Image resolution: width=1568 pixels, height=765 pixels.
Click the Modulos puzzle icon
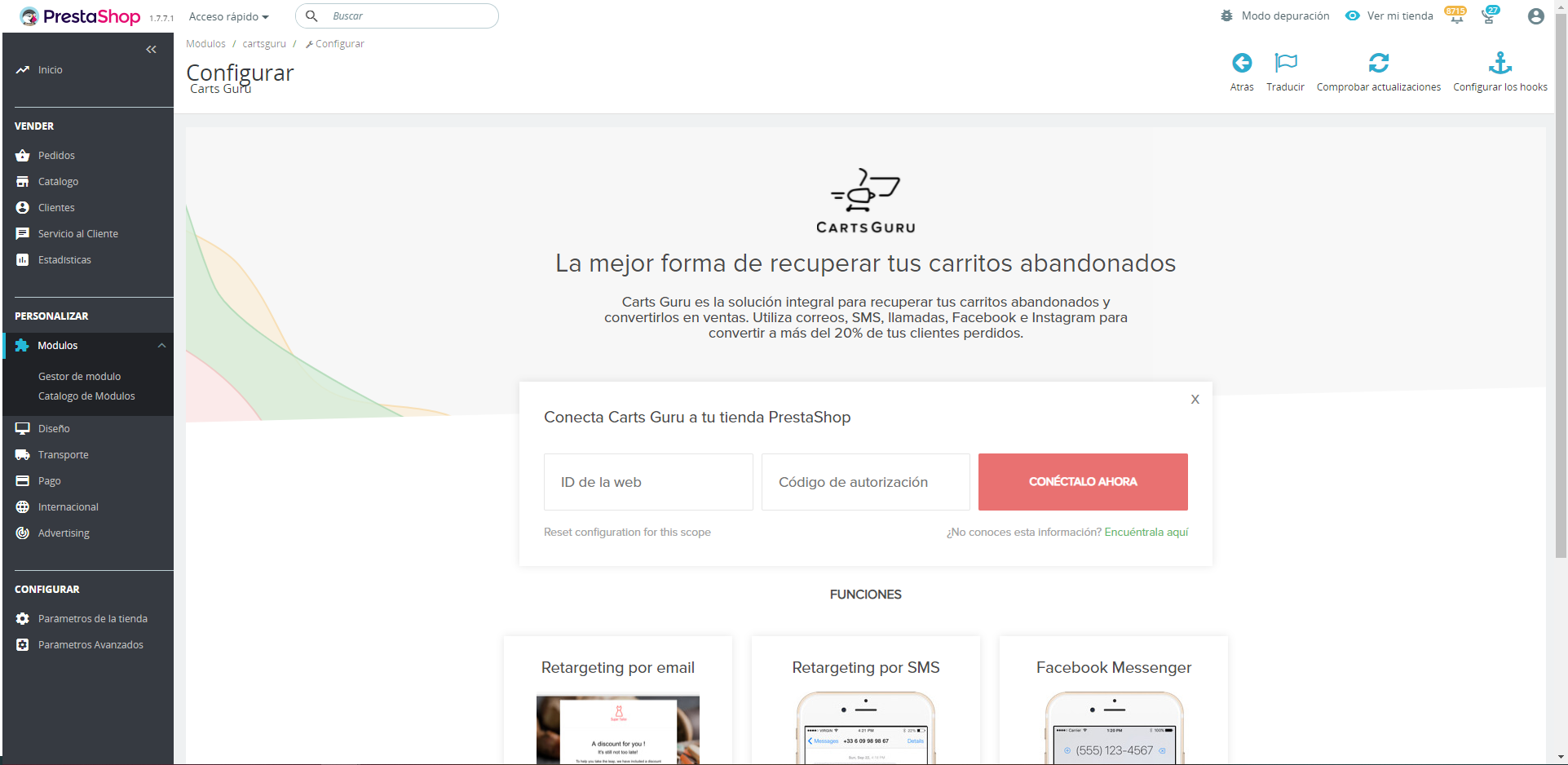click(22, 346)
